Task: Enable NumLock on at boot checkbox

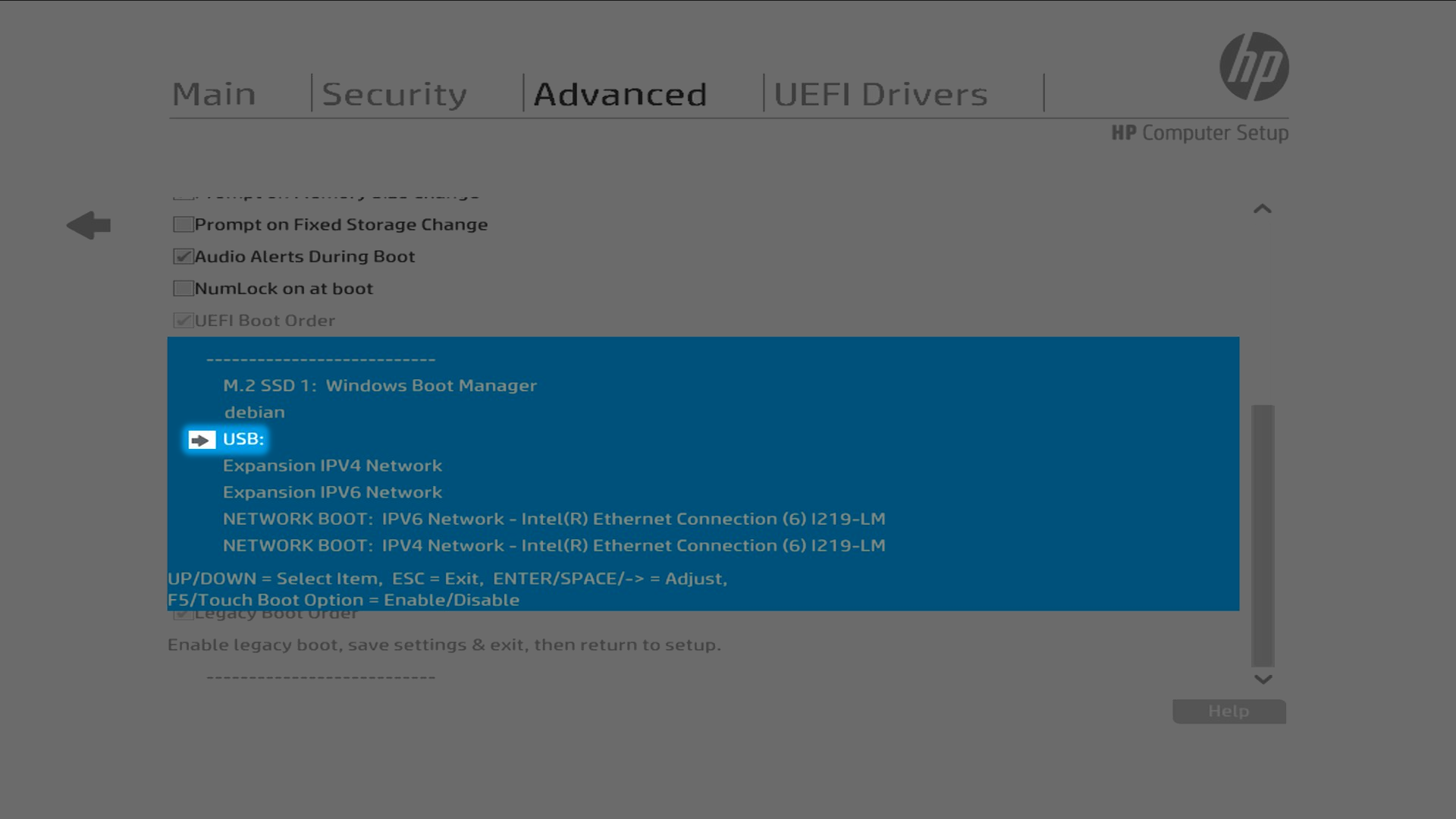Action: pyautogui.click(x=183, y=288)
